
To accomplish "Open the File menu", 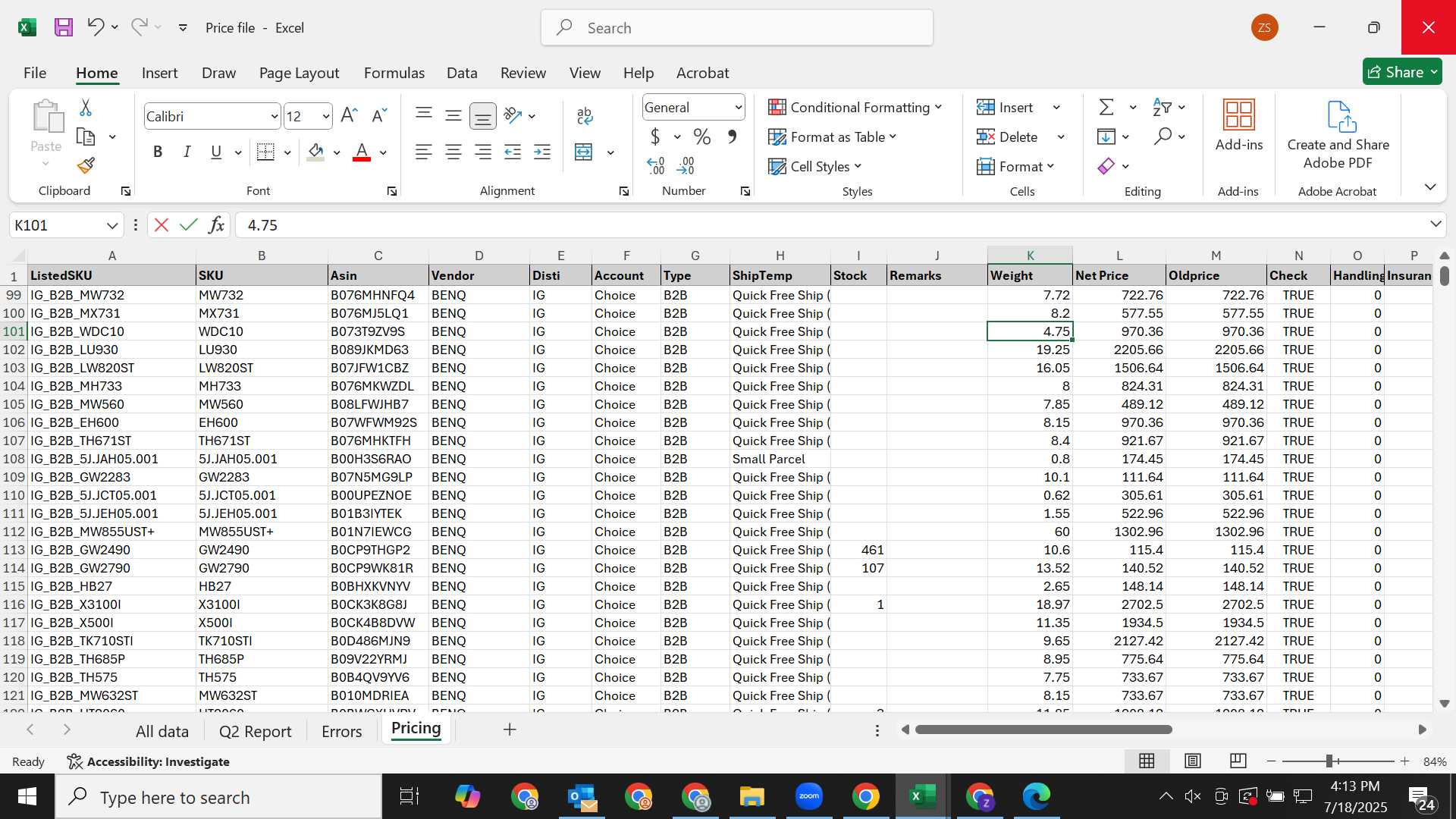I will (35, 73).
